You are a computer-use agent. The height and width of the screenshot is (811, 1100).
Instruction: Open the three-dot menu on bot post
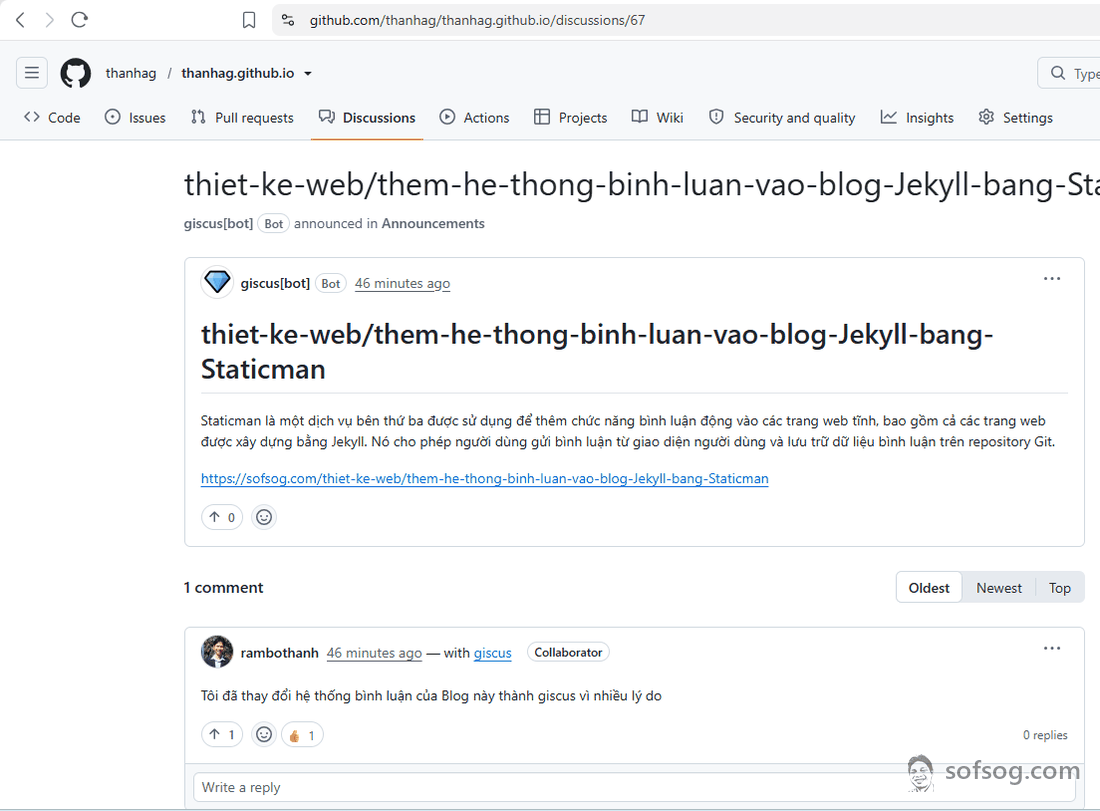click(1052, 279)
